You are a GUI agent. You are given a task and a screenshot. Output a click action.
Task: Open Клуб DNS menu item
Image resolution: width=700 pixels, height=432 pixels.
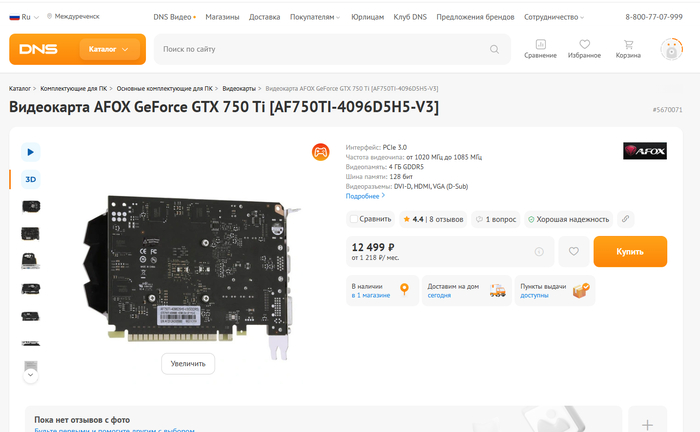(410, 17)
